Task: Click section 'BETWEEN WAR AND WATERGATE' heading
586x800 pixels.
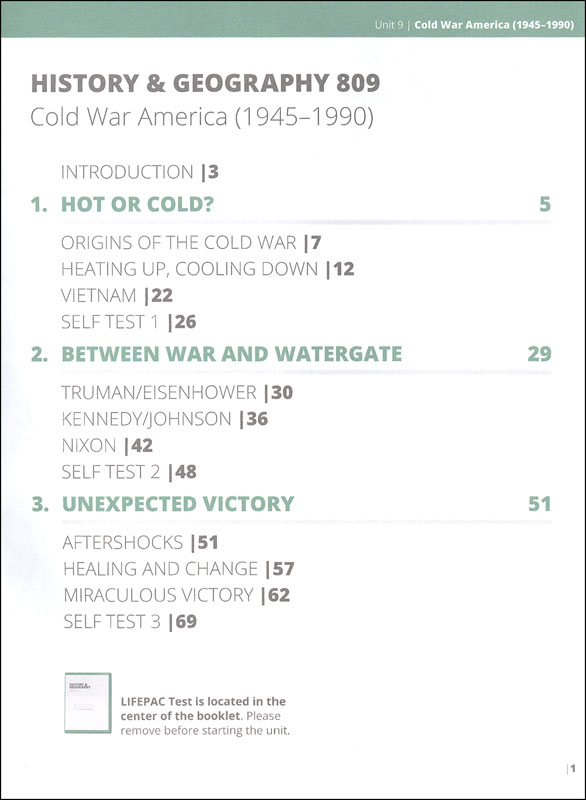Action: [232, 354]
